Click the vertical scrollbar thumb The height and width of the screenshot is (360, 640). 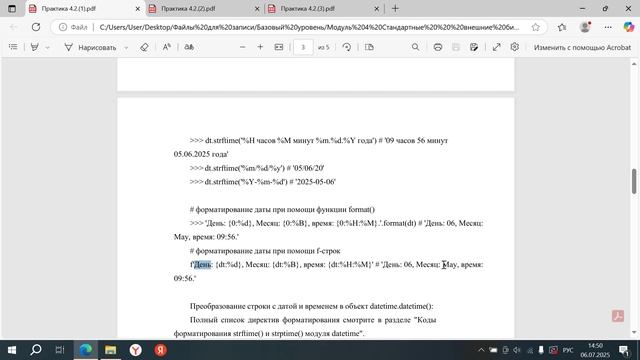pos(634,181)
